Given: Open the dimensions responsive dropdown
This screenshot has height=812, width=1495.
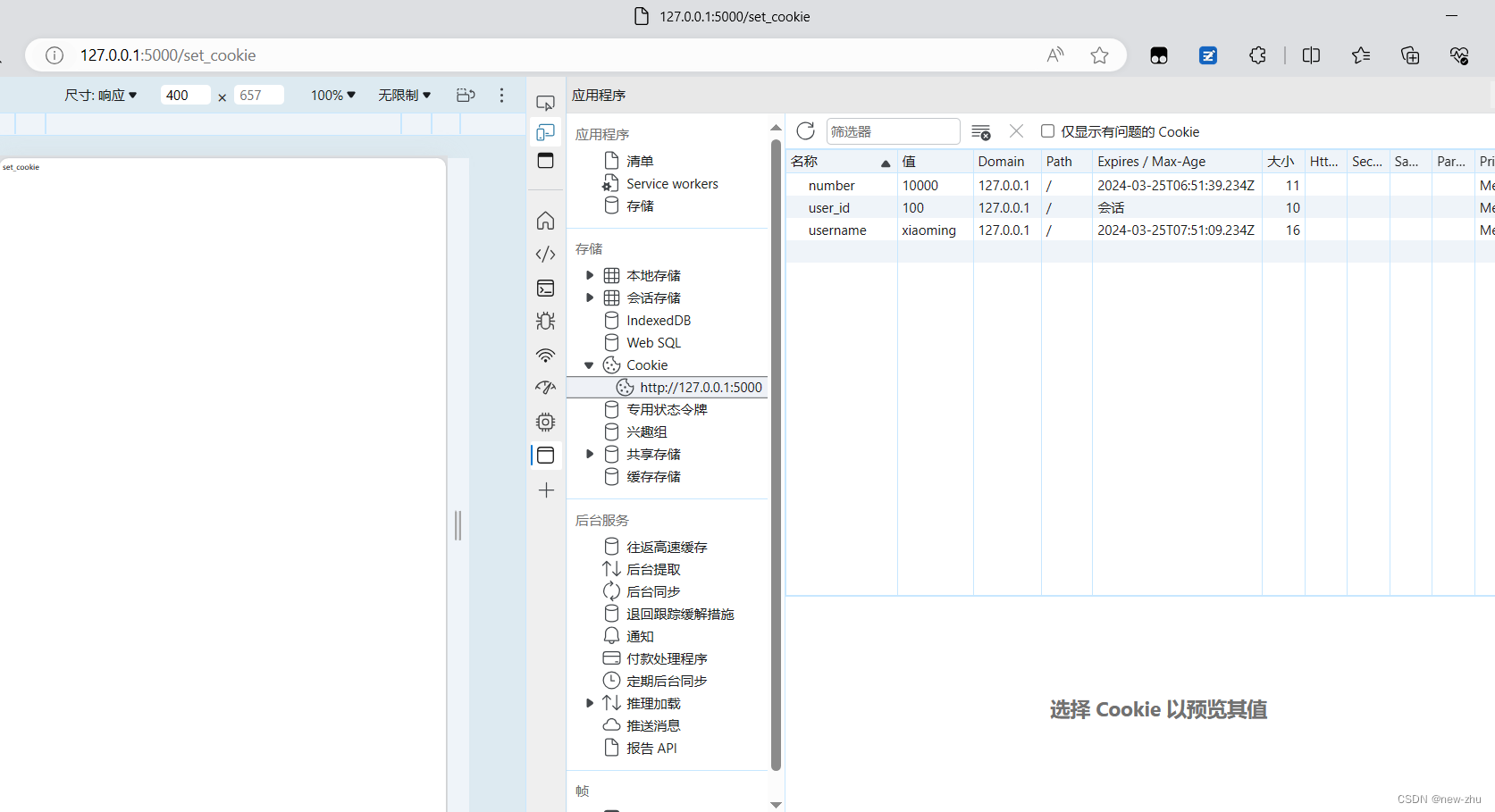Looking at the screenshot, I should 101,95.
